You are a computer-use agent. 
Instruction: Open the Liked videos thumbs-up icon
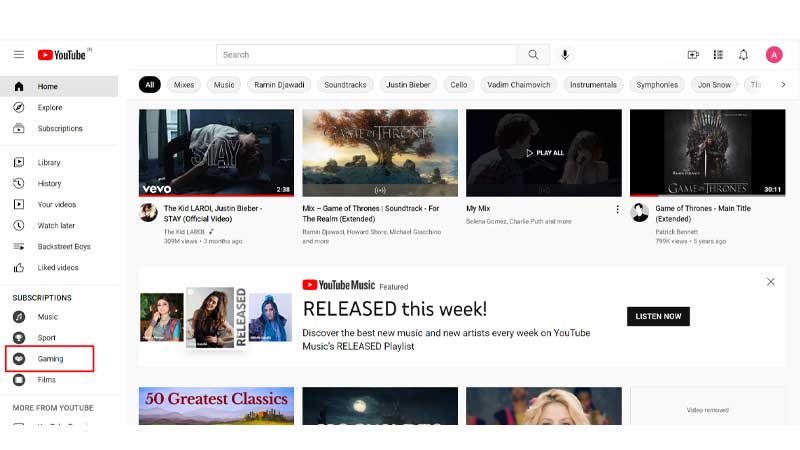pyautogui.click(x=19, y=267)
